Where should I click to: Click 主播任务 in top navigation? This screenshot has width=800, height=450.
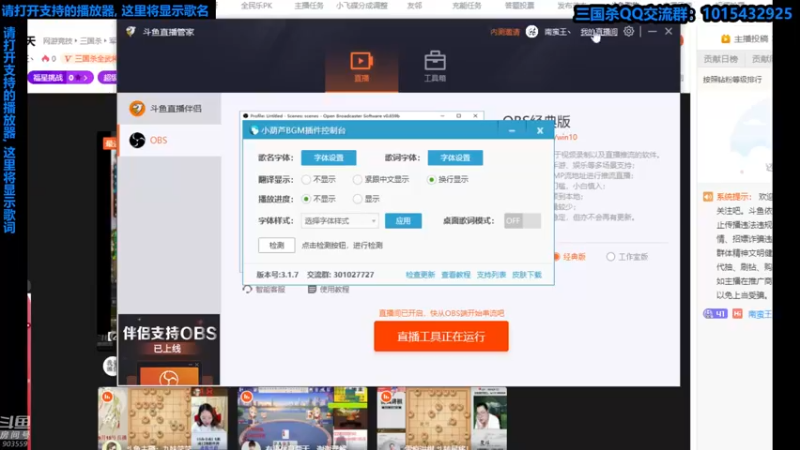(x=309, y=6)
